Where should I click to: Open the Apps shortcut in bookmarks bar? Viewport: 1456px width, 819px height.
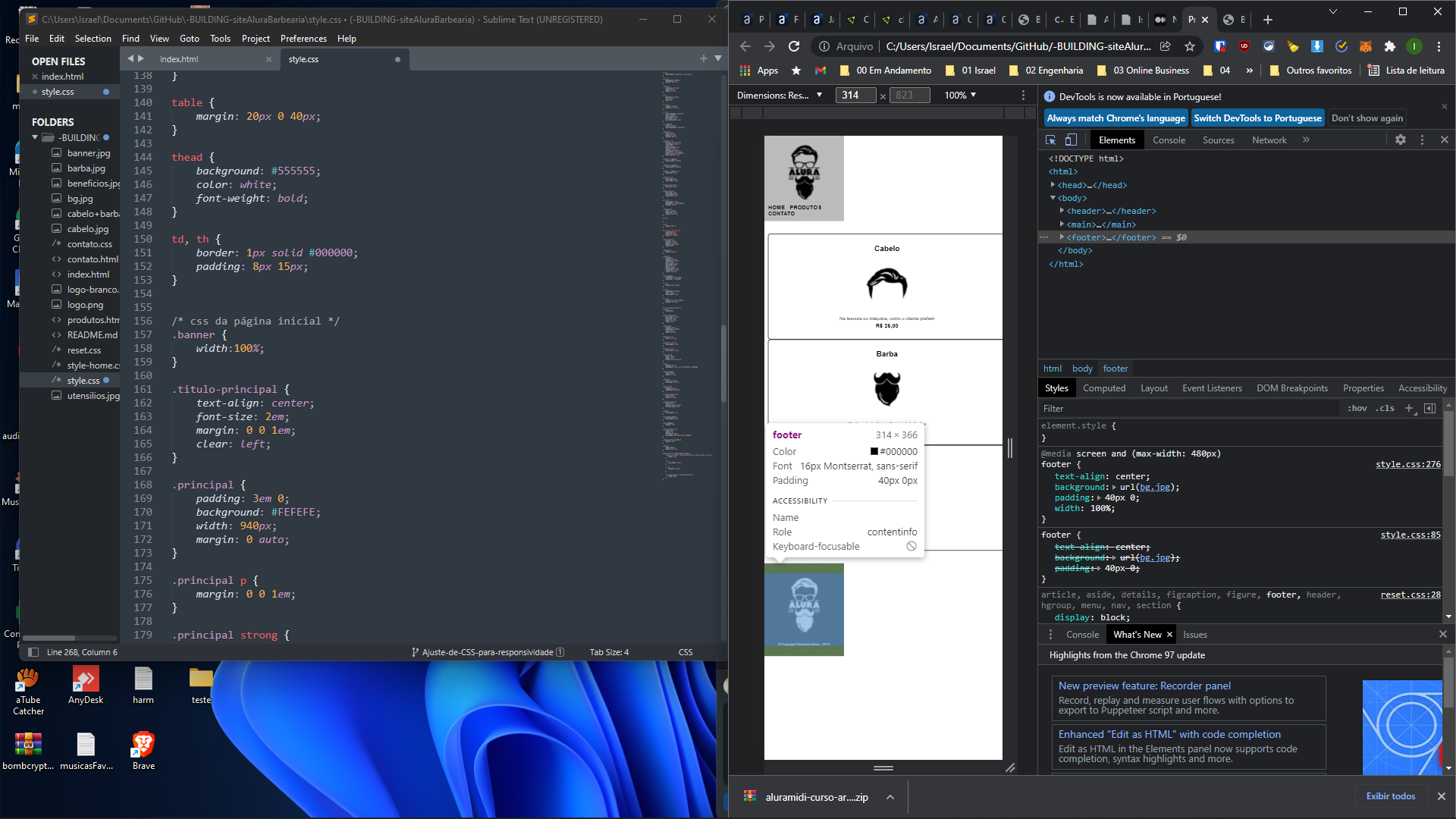(x=760, y=71)
